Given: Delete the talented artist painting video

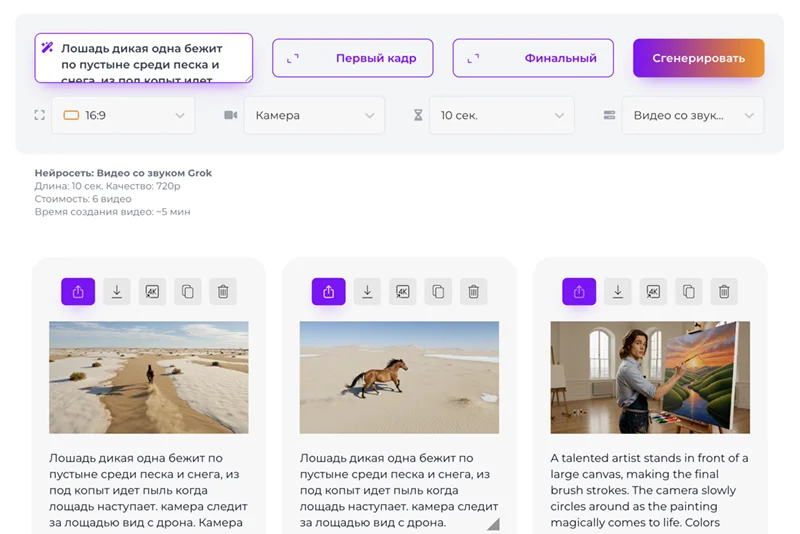Looking at the screenshot, I should point(724,292).
